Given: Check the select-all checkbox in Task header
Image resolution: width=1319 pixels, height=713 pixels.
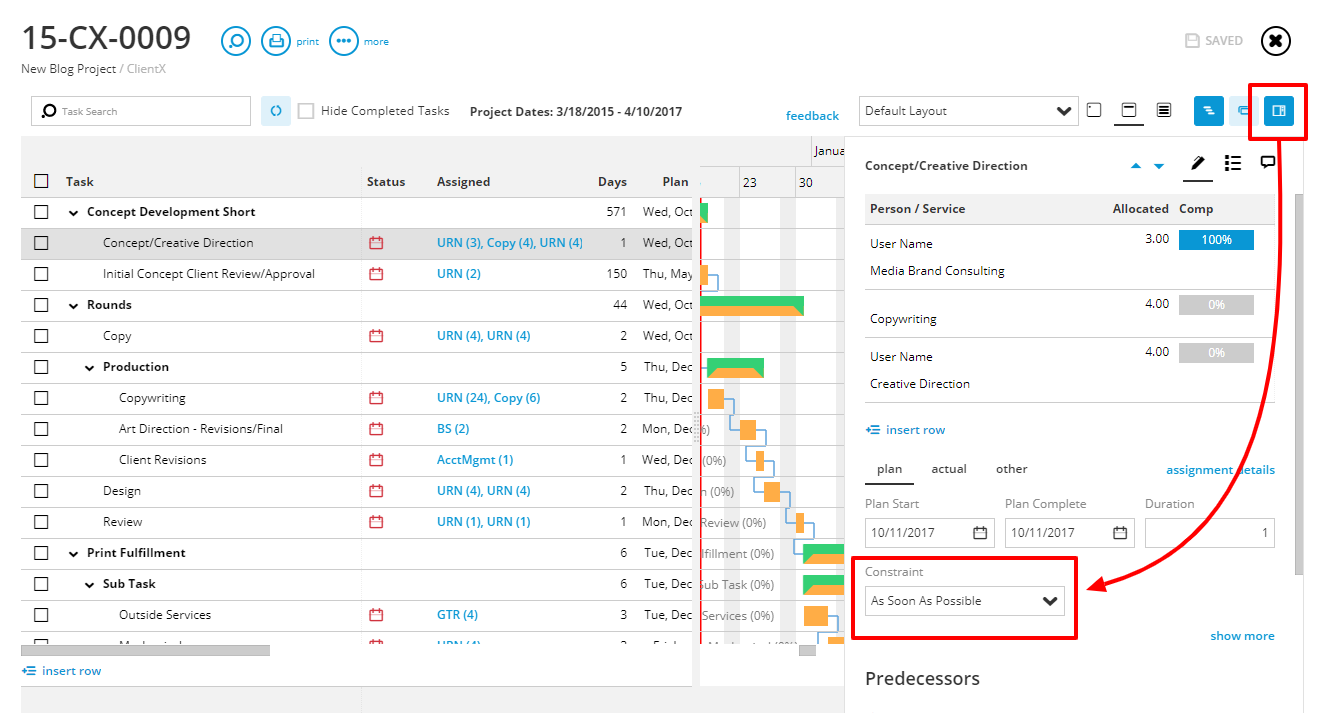Looking at the screenshot, I should (41, 181).
